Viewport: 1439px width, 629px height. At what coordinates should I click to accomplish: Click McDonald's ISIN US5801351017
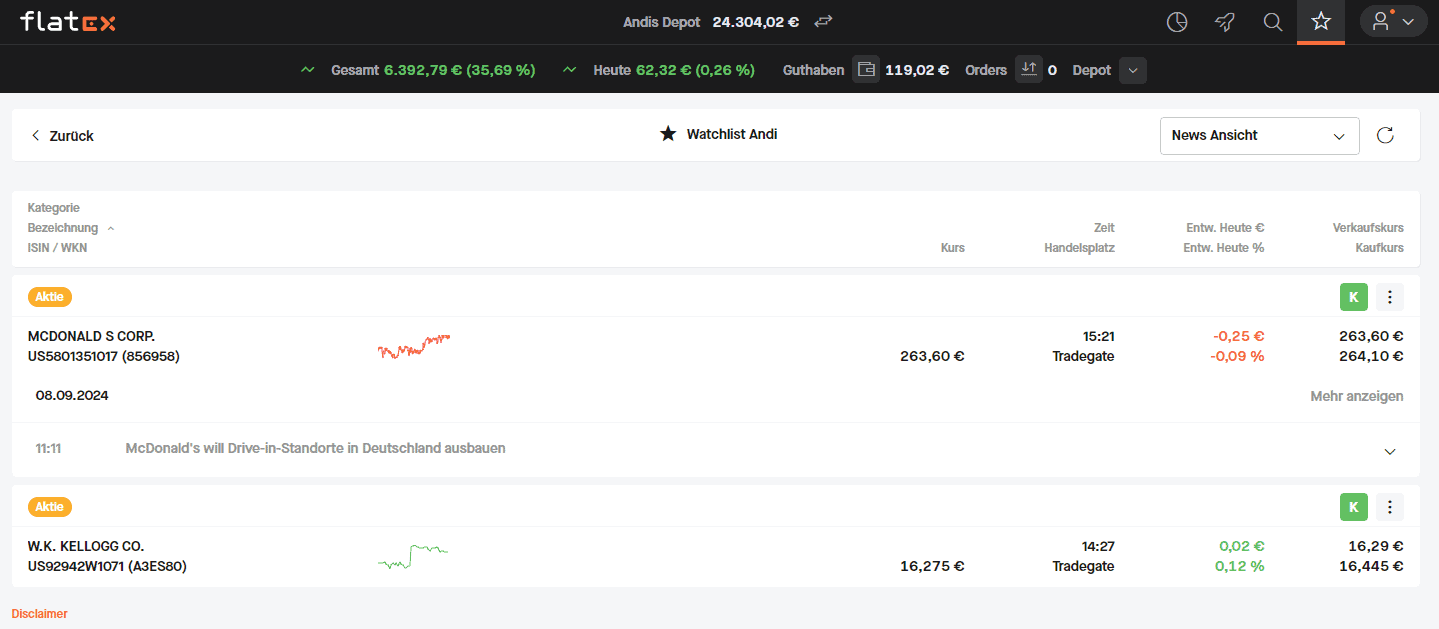(x=74, y=356)
